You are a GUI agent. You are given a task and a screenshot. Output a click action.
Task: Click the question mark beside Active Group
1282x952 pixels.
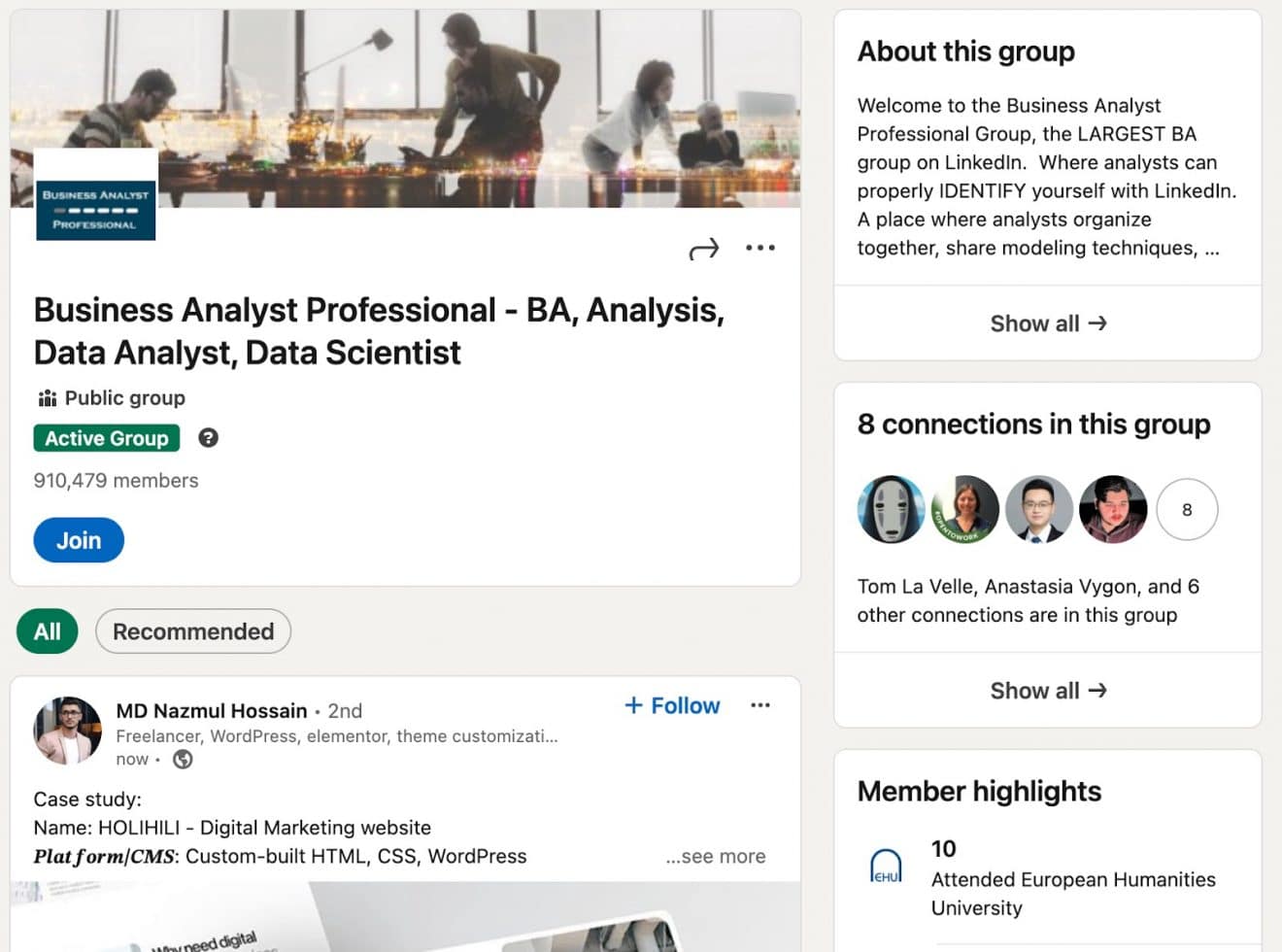click(x=208, y=438)
